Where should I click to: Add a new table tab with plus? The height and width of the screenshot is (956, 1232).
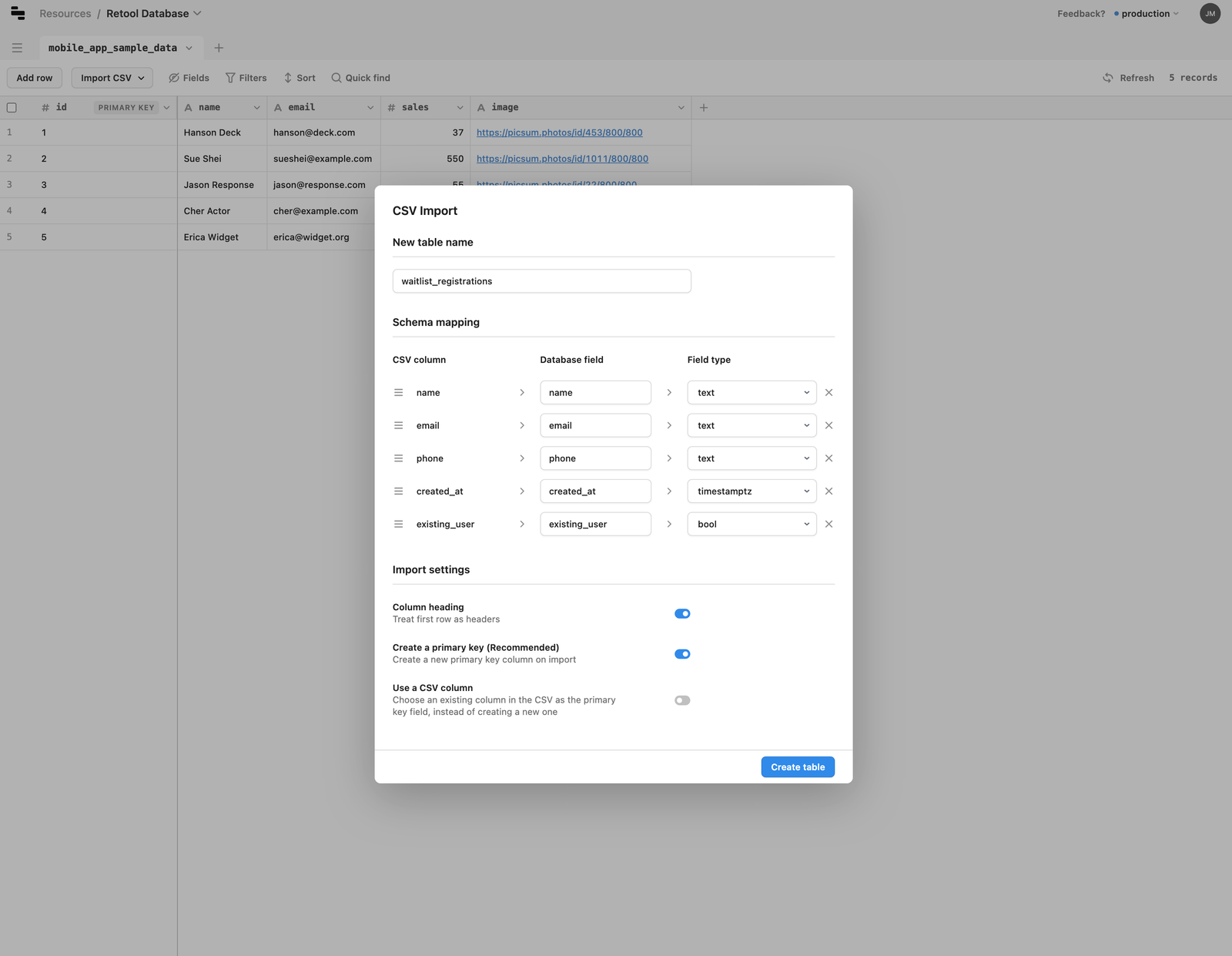click(x=219, y=48)
